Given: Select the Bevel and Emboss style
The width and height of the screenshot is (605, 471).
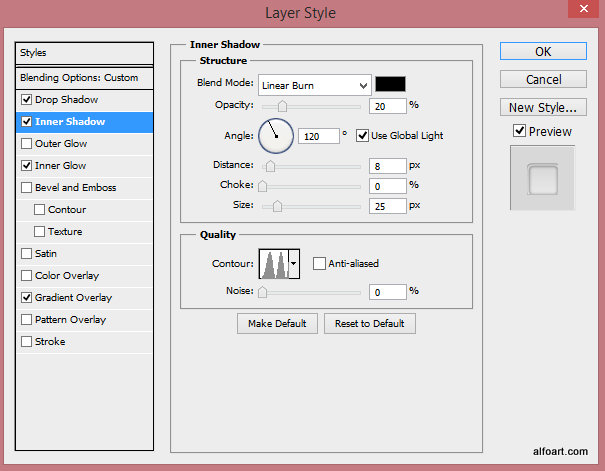Looking at the screenshot, I should click(75, 188).
